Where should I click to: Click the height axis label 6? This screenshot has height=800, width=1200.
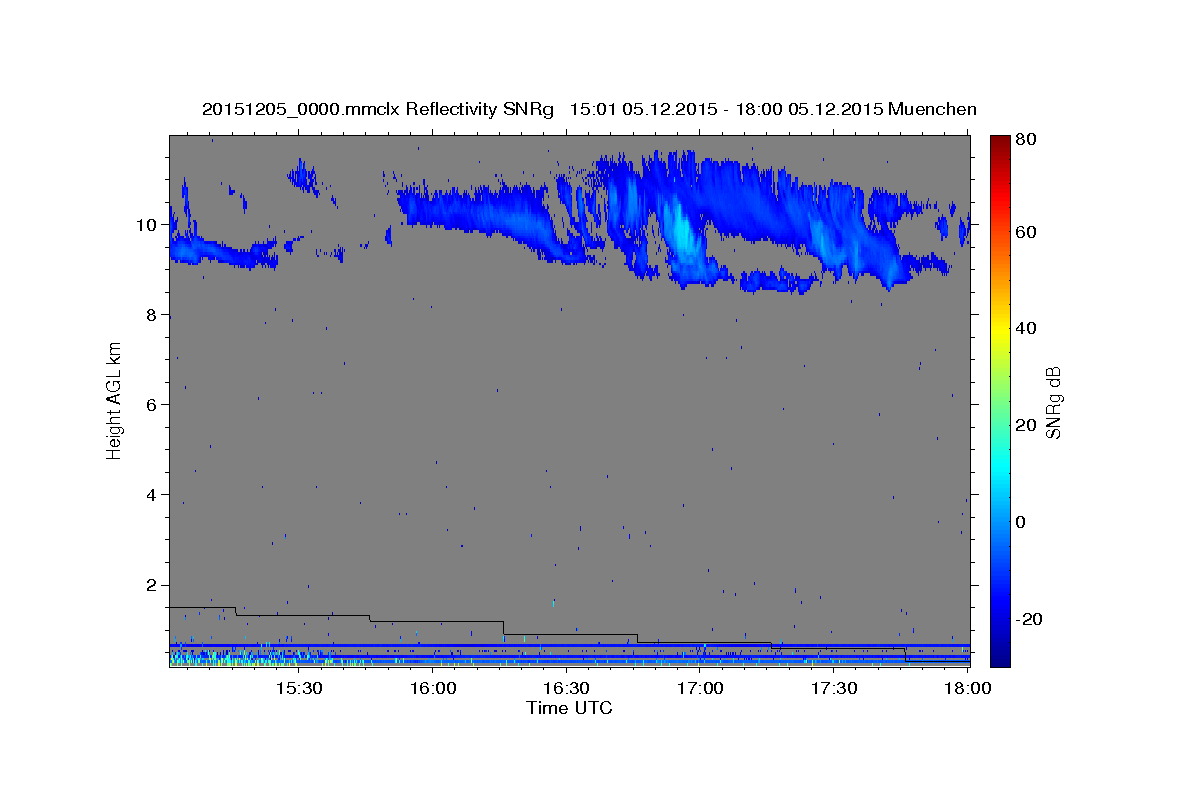click(153, 405)
